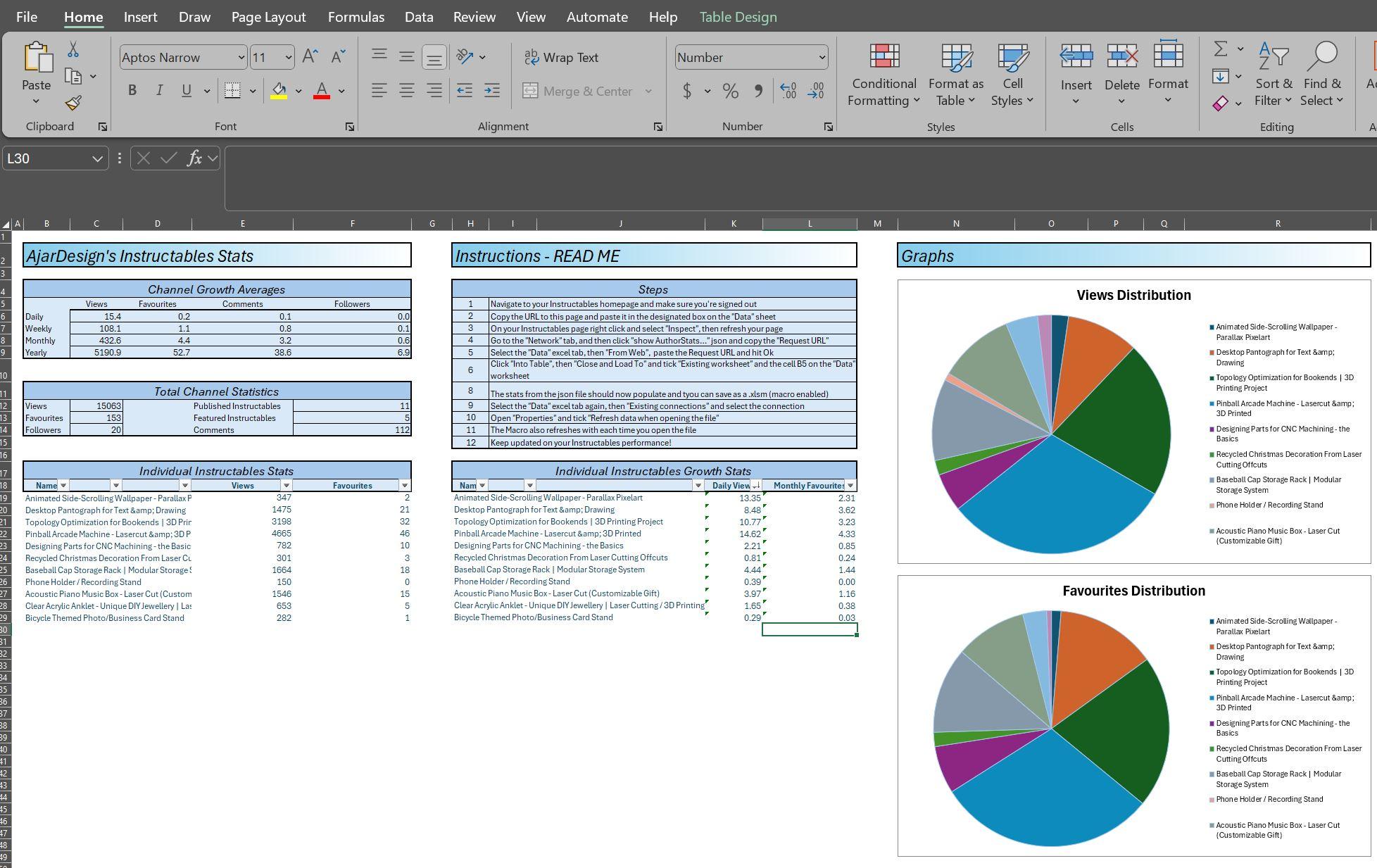
Task: Open Alignment settings dialog launcher
Action: [x=658, y=127]
